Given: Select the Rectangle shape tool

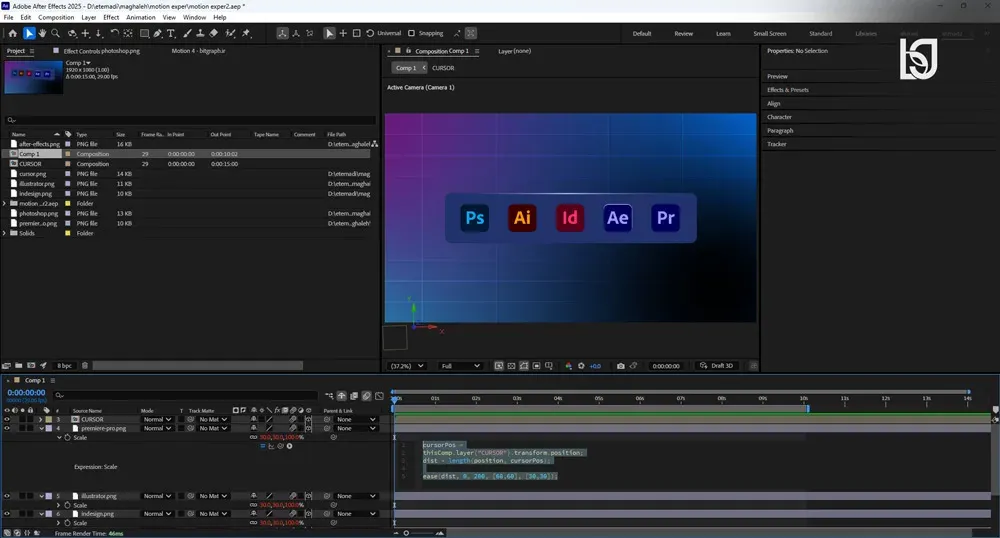Looking at the screenshot, I should click(144, 33).
